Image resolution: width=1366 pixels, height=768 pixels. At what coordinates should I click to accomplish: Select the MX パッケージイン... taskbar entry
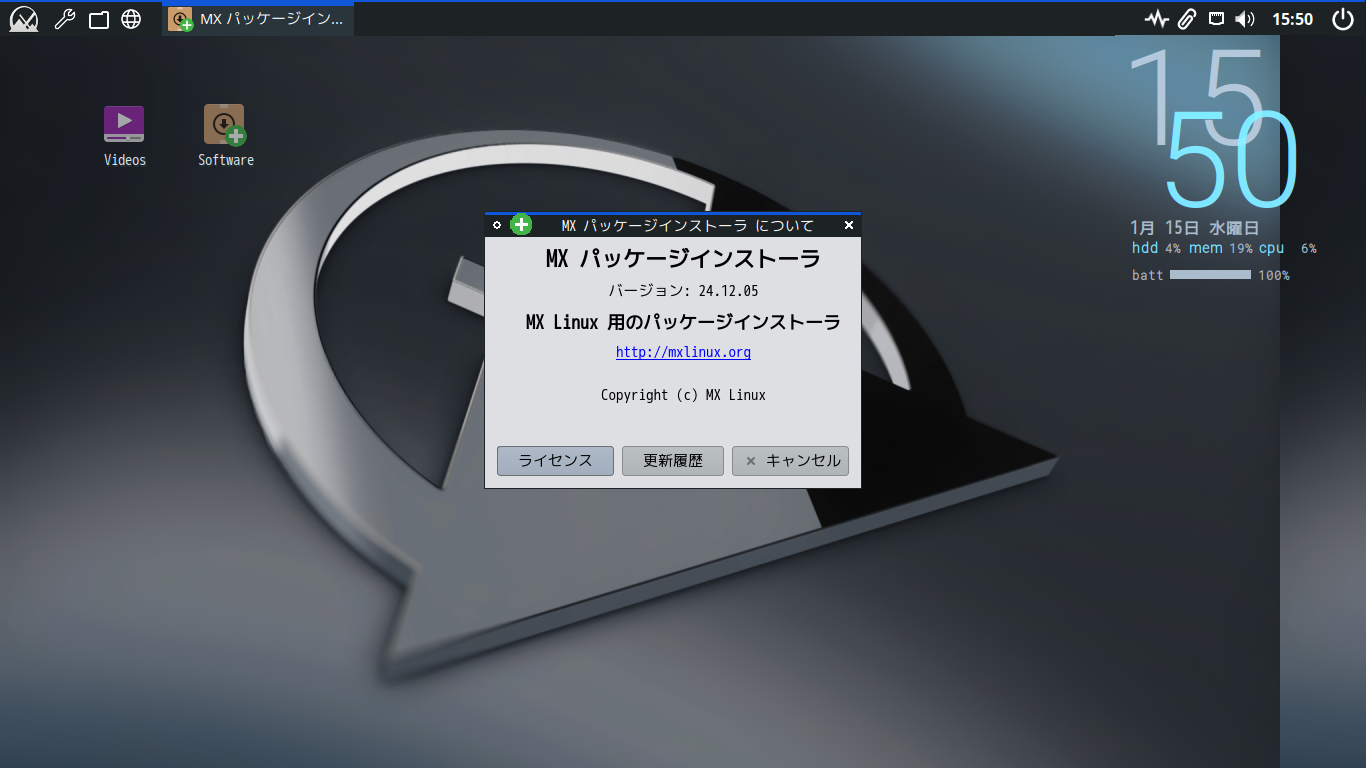coord(258,19)
